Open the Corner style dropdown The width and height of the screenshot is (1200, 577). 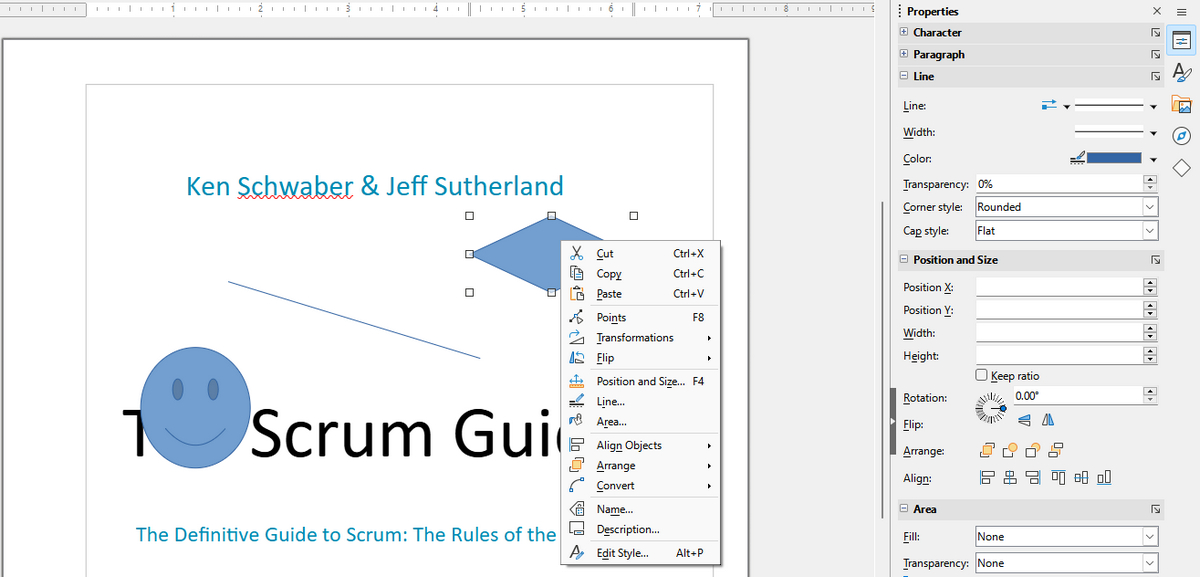tap(1150, 207)
